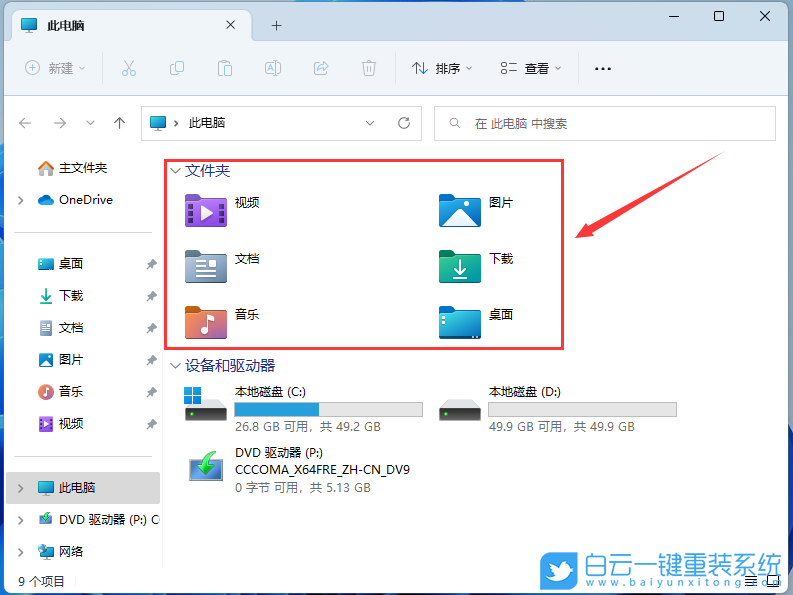
Task: Collapse the 文件夹 group
Action: tap(175, 171)
